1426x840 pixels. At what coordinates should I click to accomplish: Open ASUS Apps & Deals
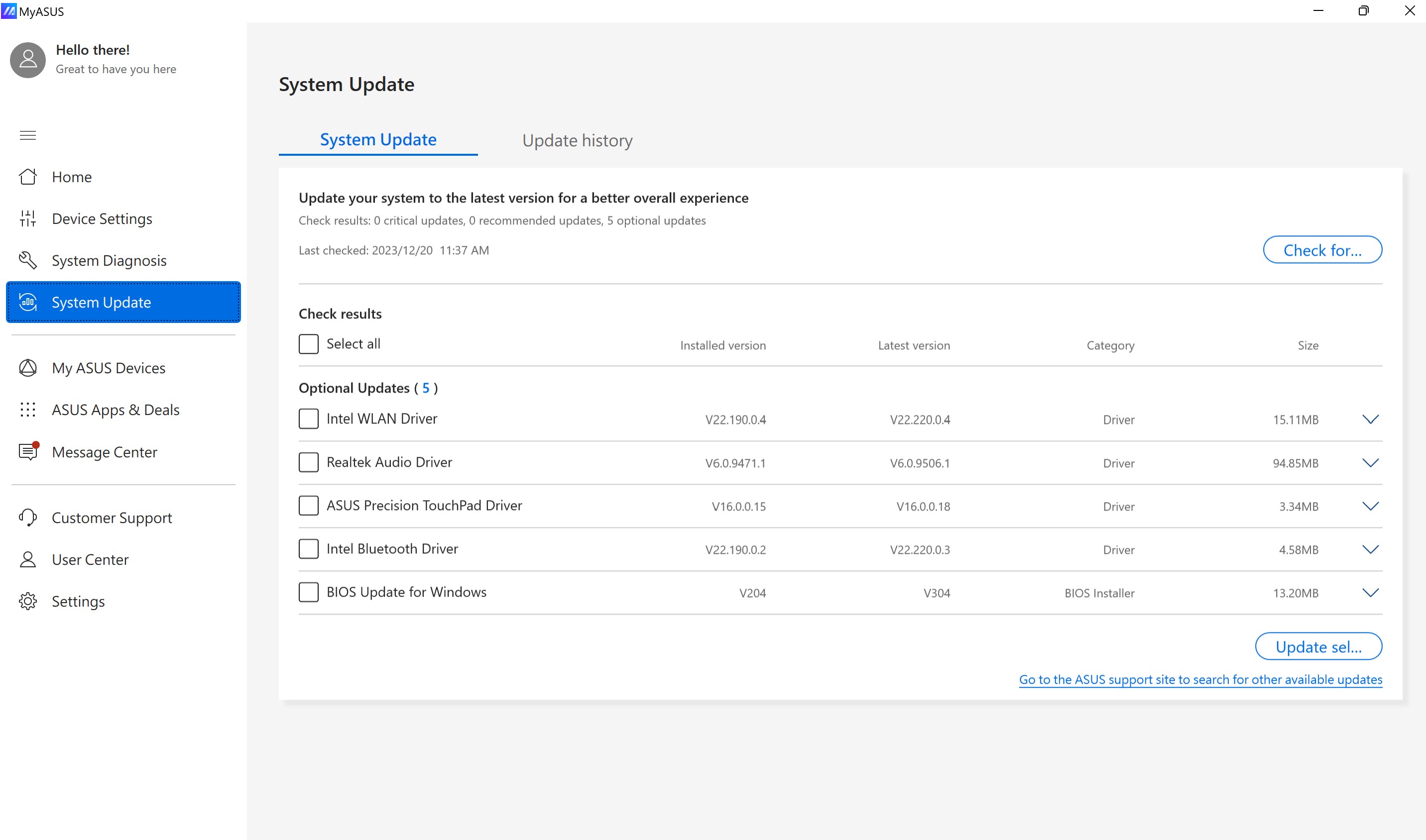(115, 409)
